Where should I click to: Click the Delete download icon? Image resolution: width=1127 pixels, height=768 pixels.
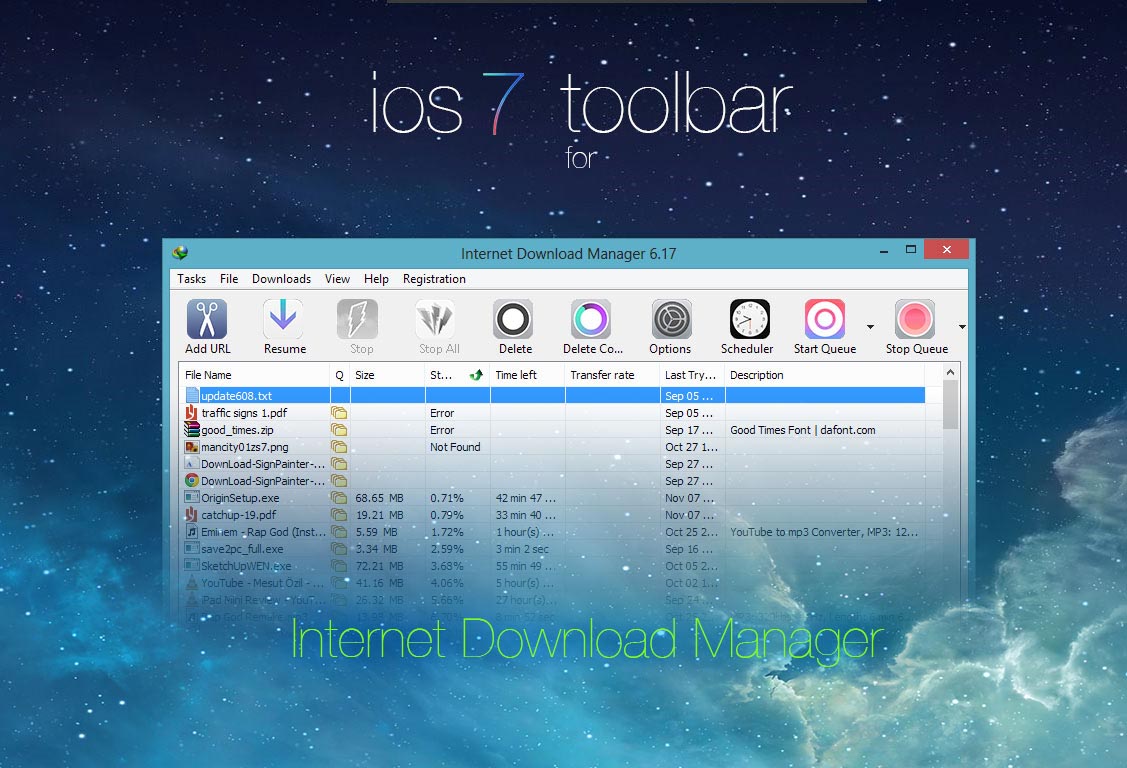[513, 317]
